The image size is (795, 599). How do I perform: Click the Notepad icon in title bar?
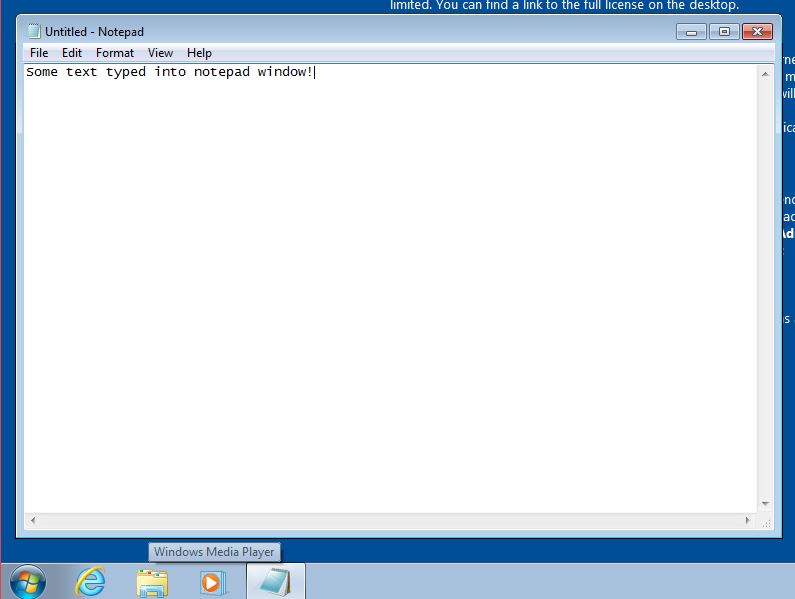coord(33,32)
